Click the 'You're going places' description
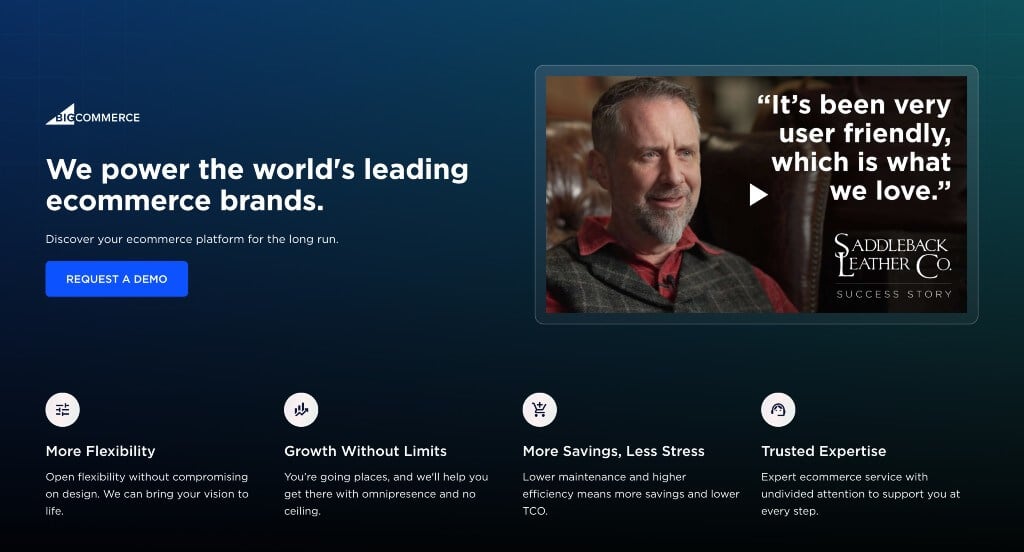The width and height of the screenshot is (1024, 552). click(x=386, y=494)
